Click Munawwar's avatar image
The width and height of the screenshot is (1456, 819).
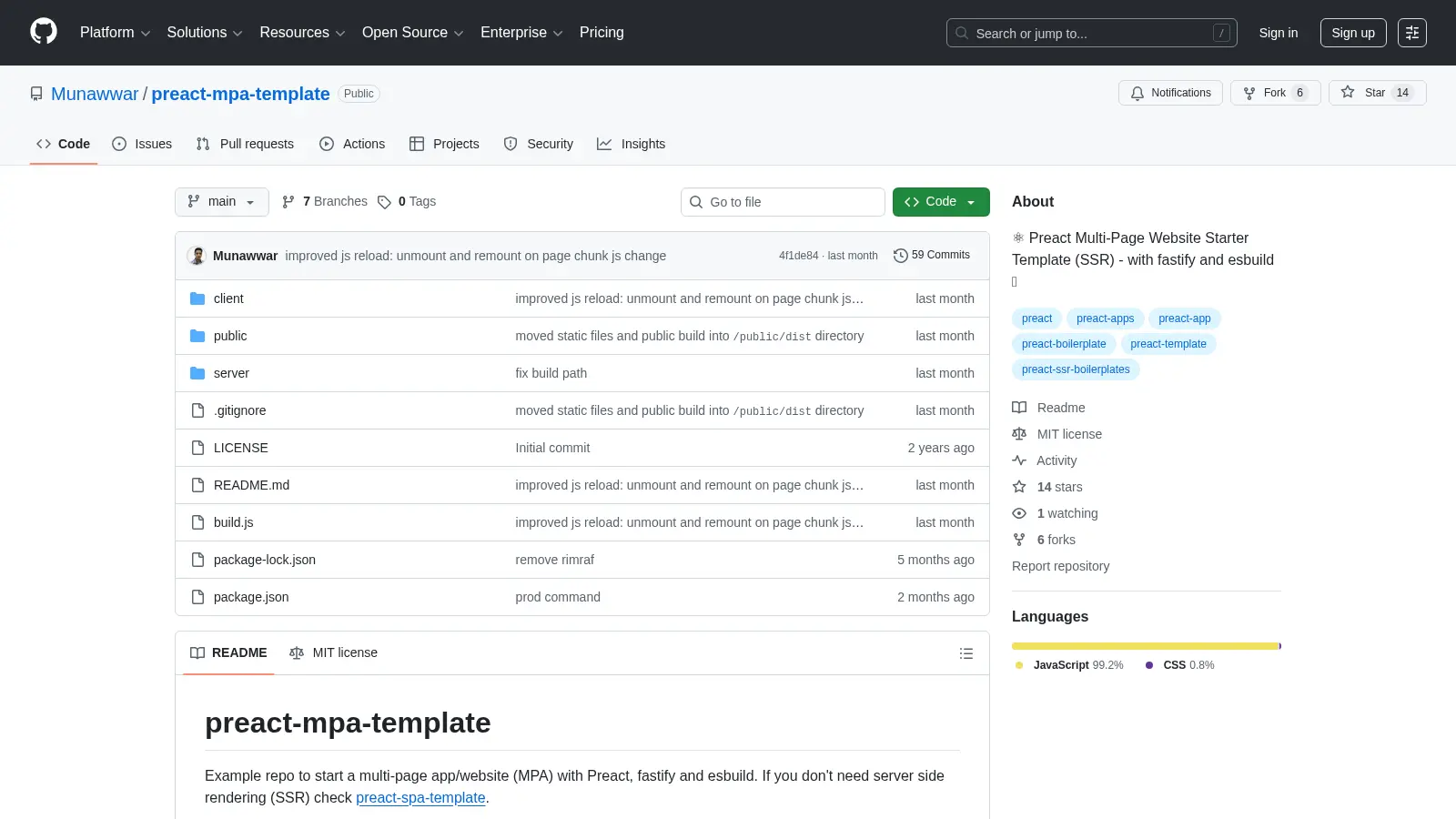197,256
